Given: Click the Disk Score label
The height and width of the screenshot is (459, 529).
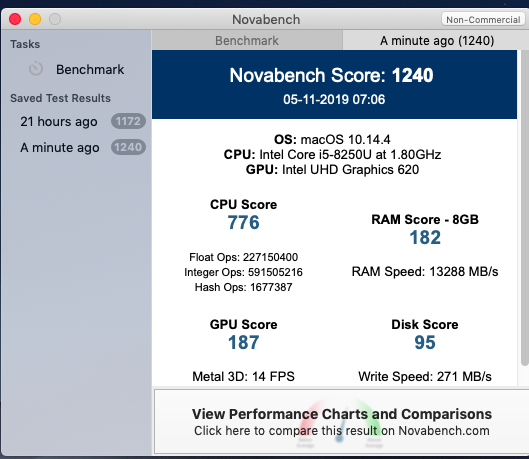Looking at the screenshot, I should tap(425, 324).
